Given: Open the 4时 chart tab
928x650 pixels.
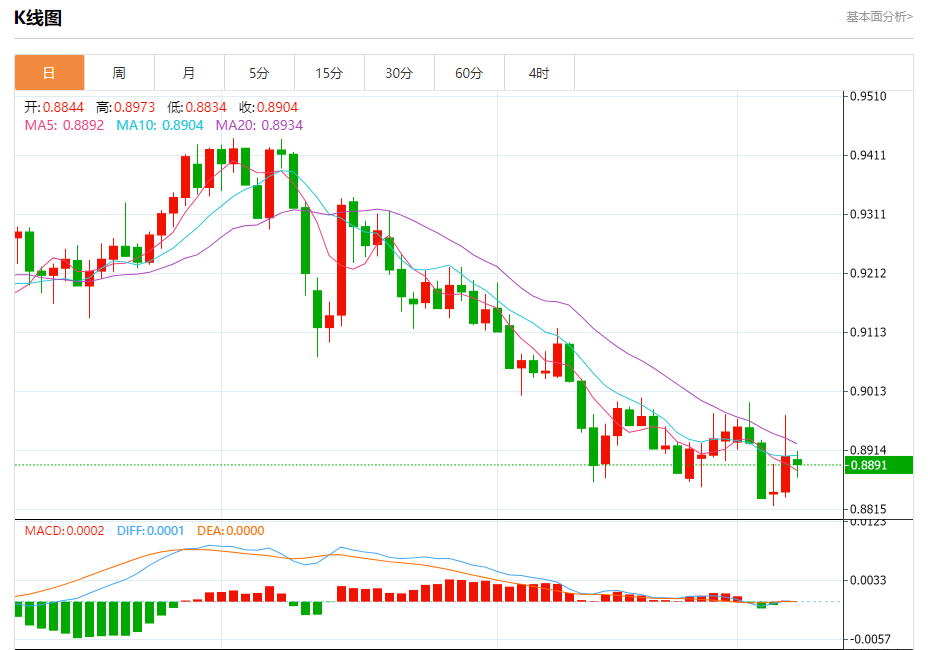Looking at the screenshot, I should (x=539, y=73).
